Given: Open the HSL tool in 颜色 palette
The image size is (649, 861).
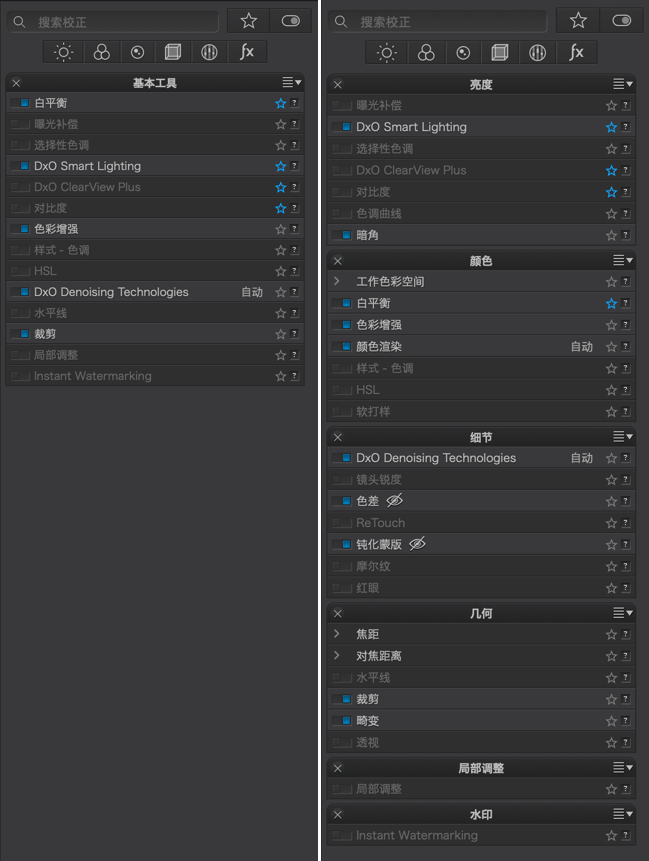Looking at the screenshot, I should pos(481,390).
